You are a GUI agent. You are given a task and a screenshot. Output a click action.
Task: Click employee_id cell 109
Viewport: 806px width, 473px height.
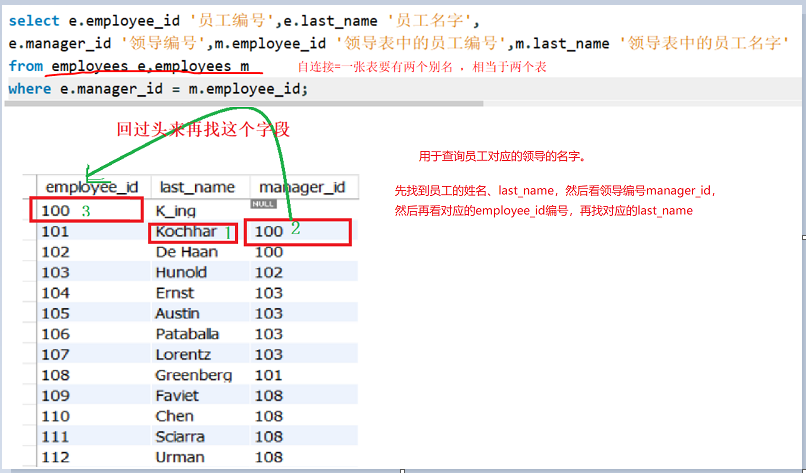click(94, 396)
